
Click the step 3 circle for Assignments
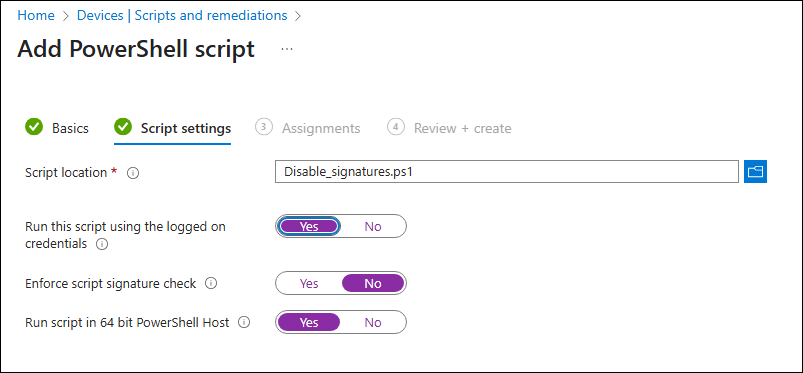click(x=263, y=127)
